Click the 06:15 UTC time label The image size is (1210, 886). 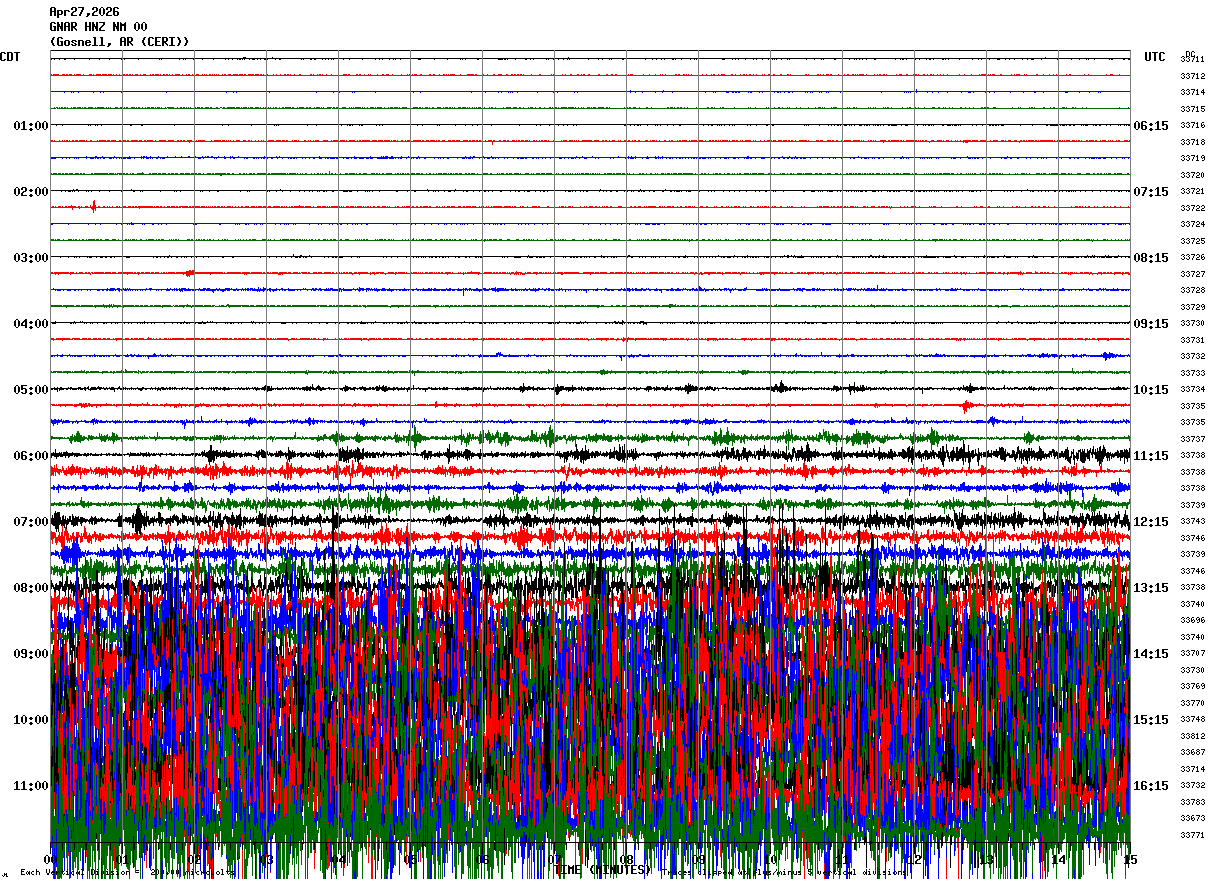pyautogui.click(x=1151, y=126)
